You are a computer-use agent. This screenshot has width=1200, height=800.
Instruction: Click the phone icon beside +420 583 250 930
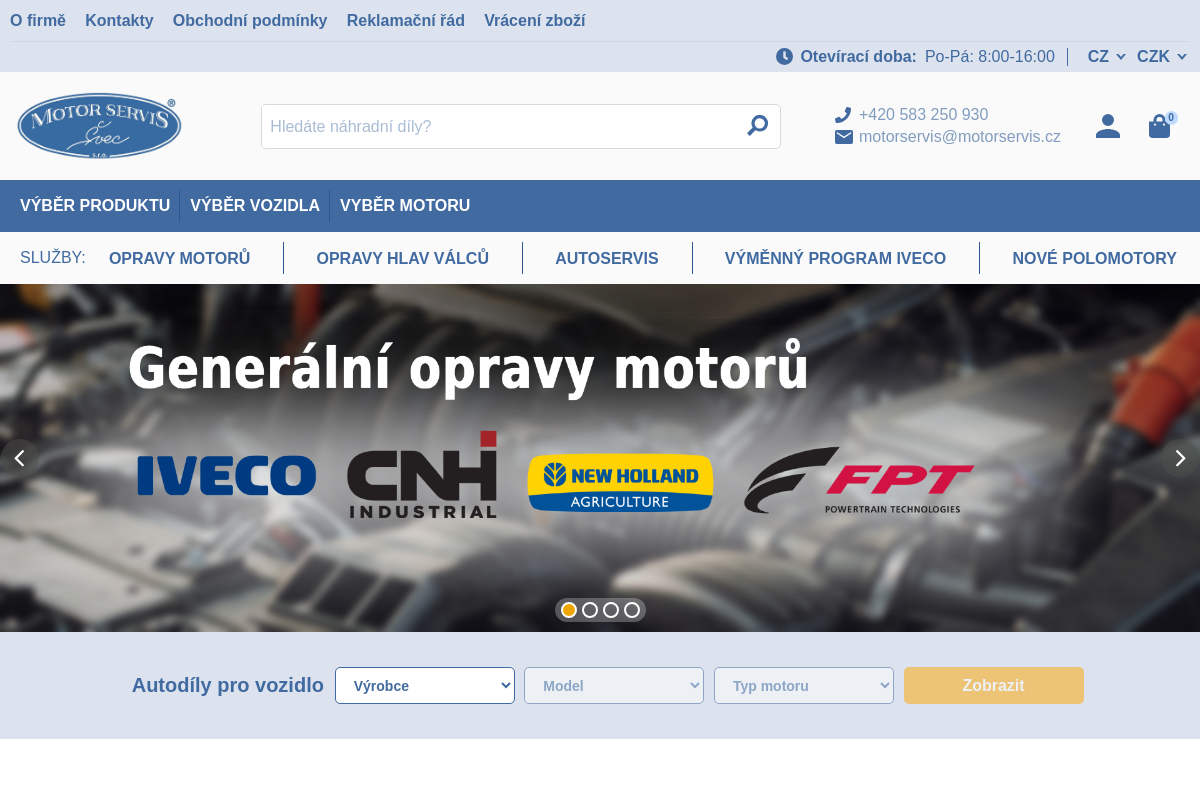[843, 114]
